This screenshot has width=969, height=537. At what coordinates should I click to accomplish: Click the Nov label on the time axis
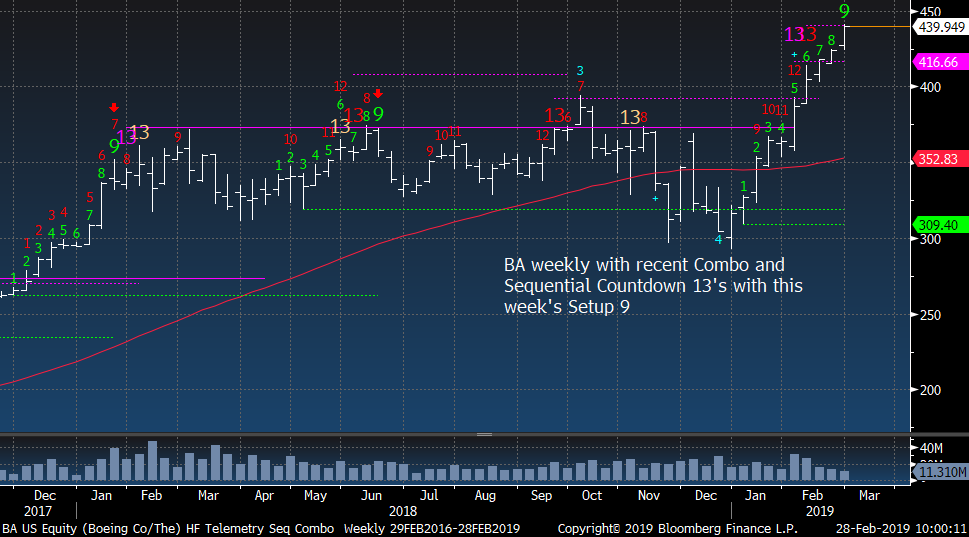[x=649, y=496]
